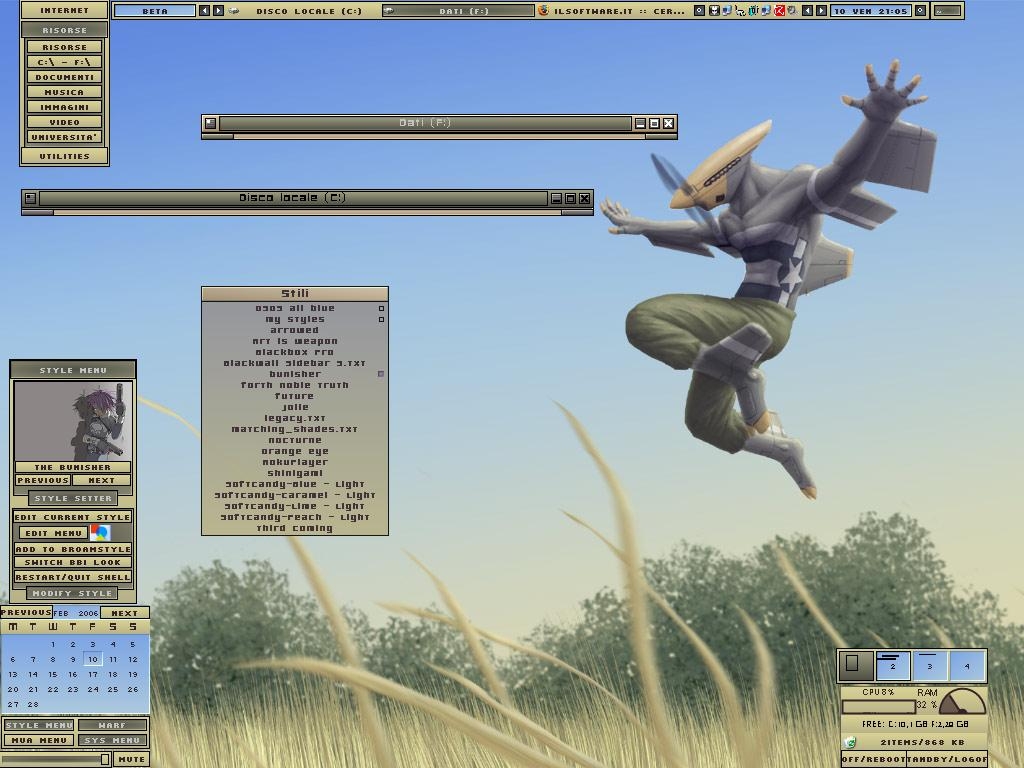This screenshot has height=768, width=1024.
Task: Toggle the Mute button
Action: click(131, 760)
